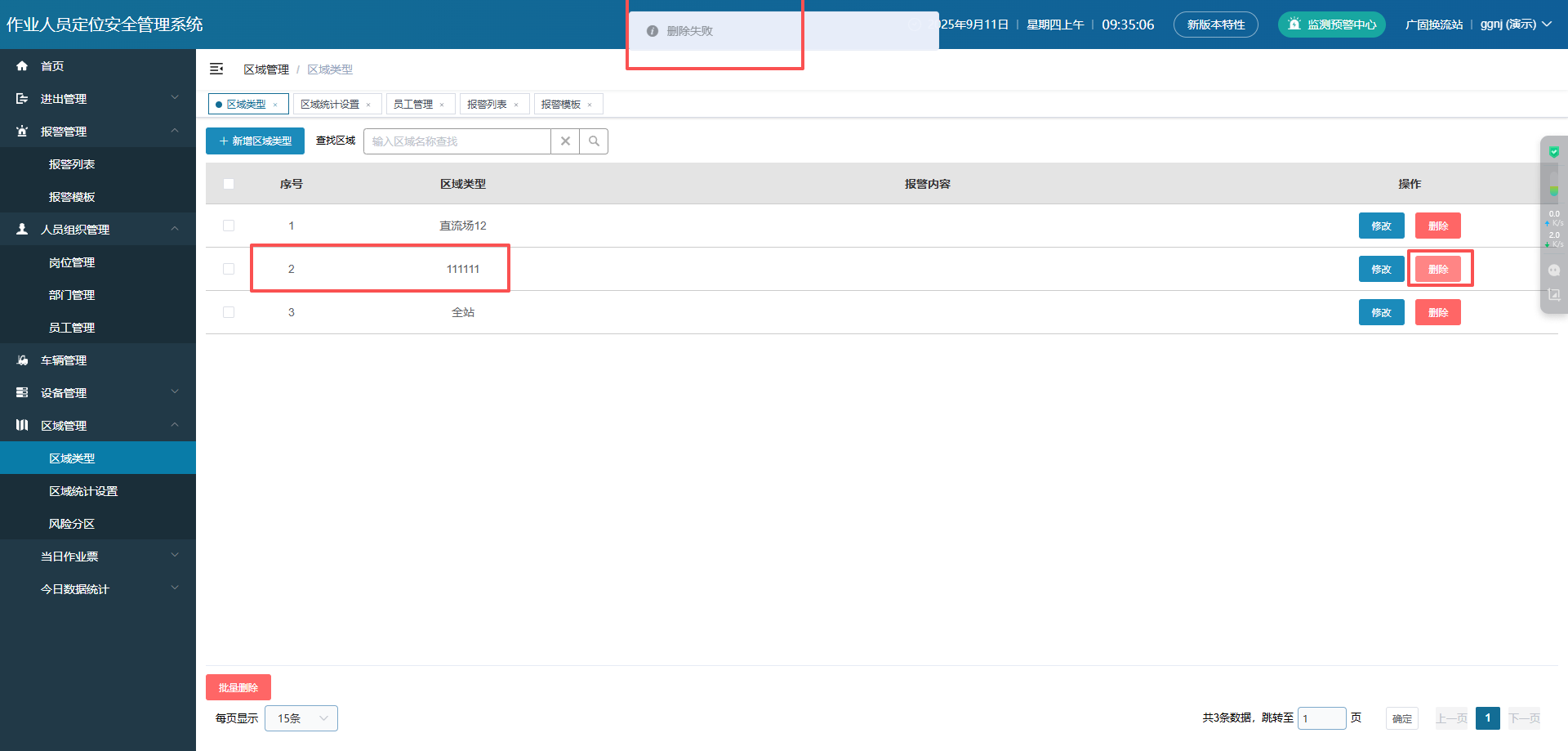Click the 区域管理 breadcrumb link
Image resolution: width=1568 pixels, height=751 pixels.
(x=266, y=69)
